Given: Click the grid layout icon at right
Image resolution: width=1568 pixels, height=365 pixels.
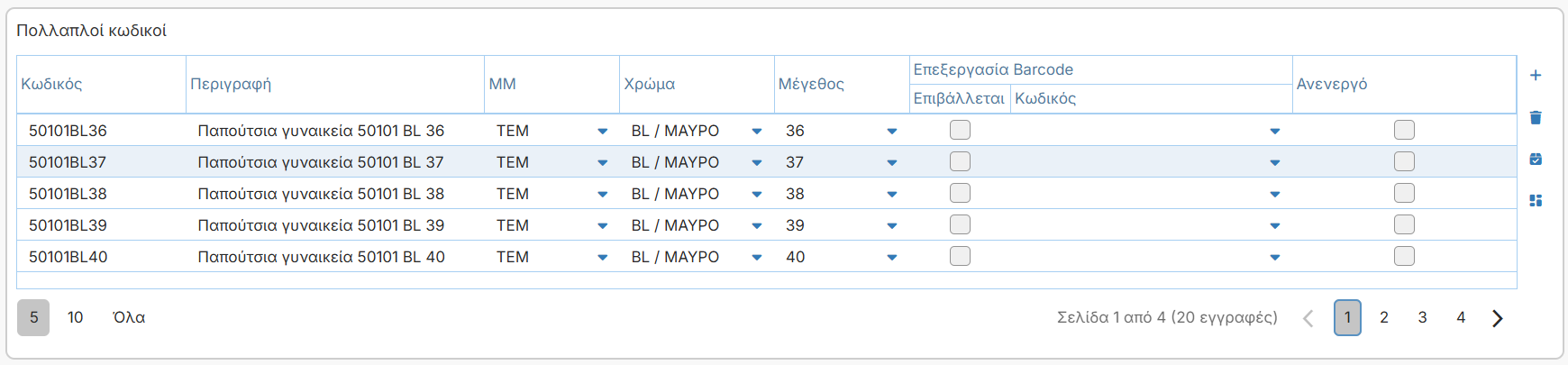Looking at the screenshot, I should pos(1536,200).
